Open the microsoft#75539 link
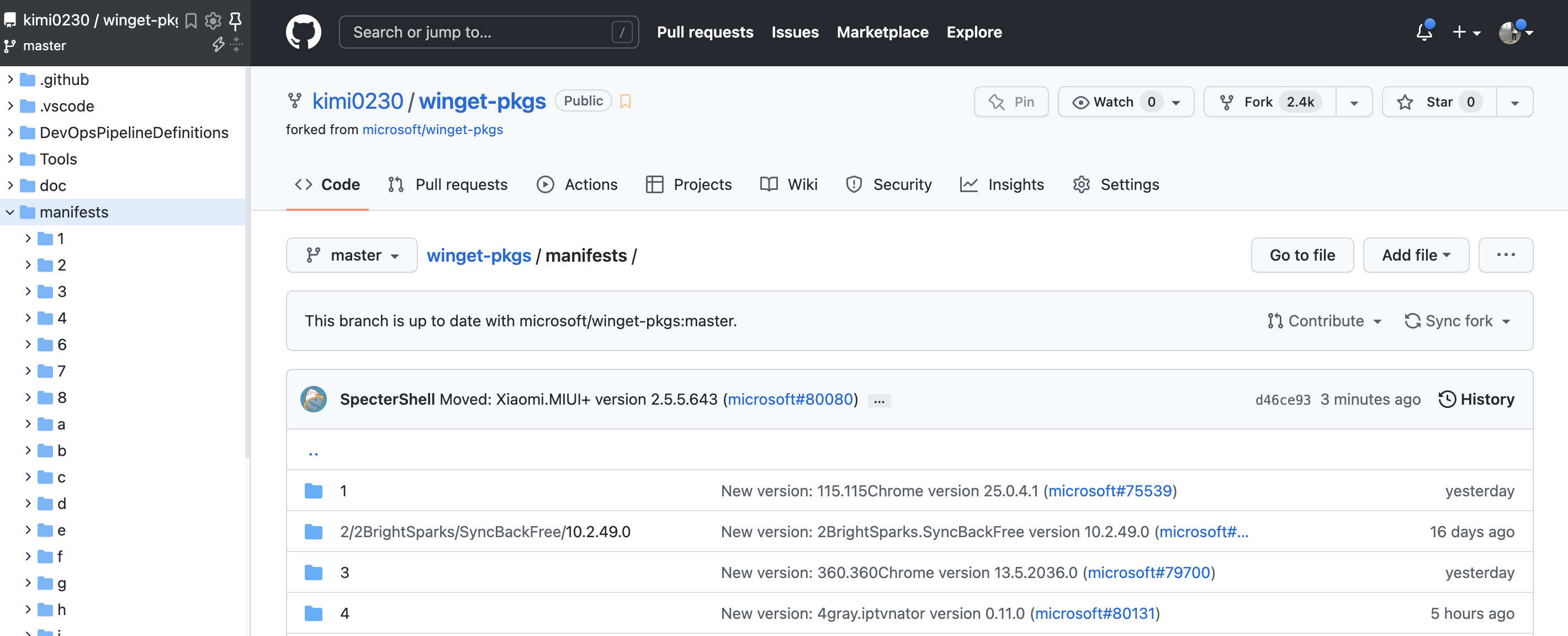Image resolution: width=1568 pixels, height=636 pixels. pos(1110,491)
